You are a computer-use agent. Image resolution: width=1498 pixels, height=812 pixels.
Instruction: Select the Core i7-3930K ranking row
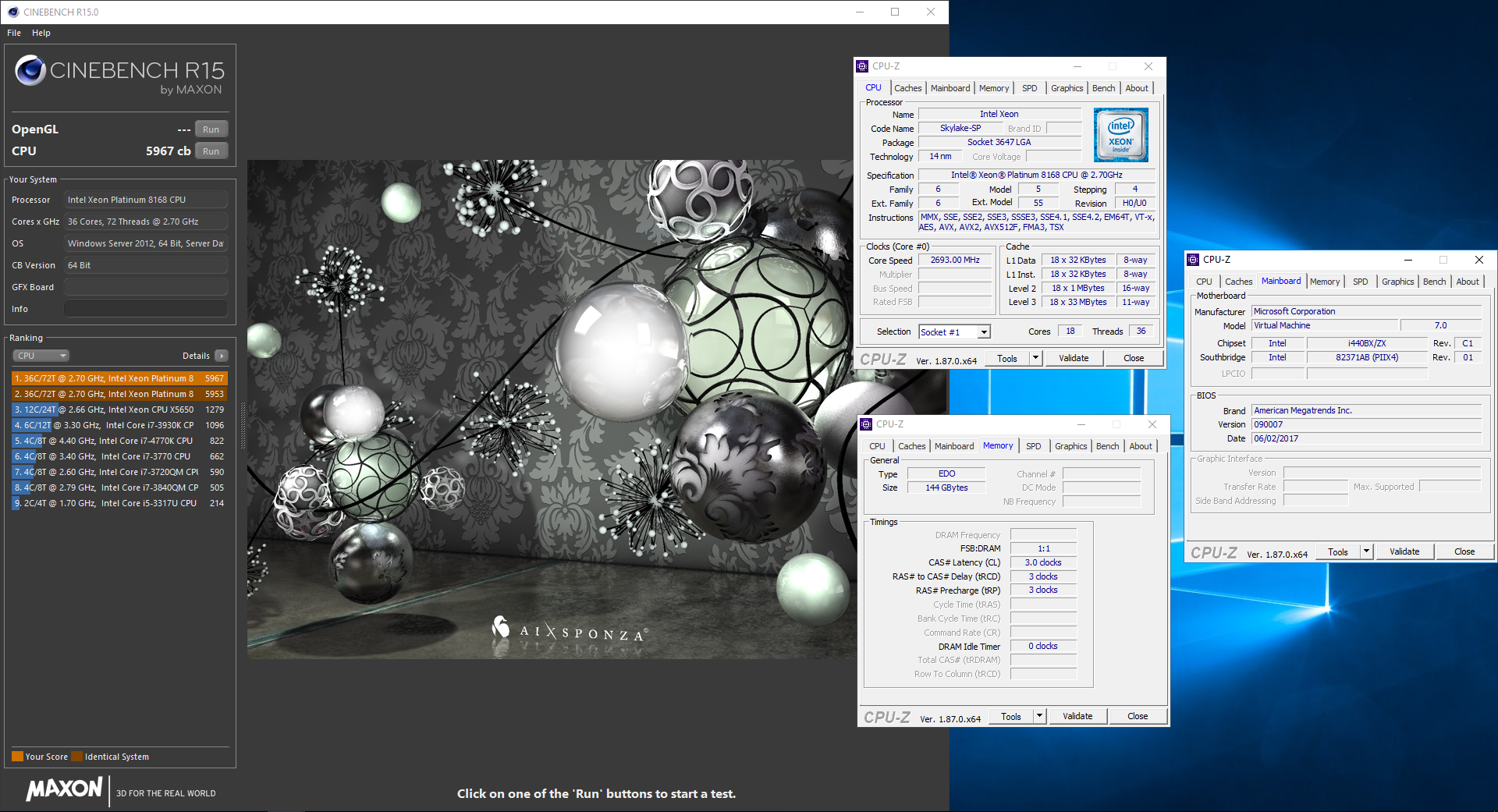coord(119,425)
